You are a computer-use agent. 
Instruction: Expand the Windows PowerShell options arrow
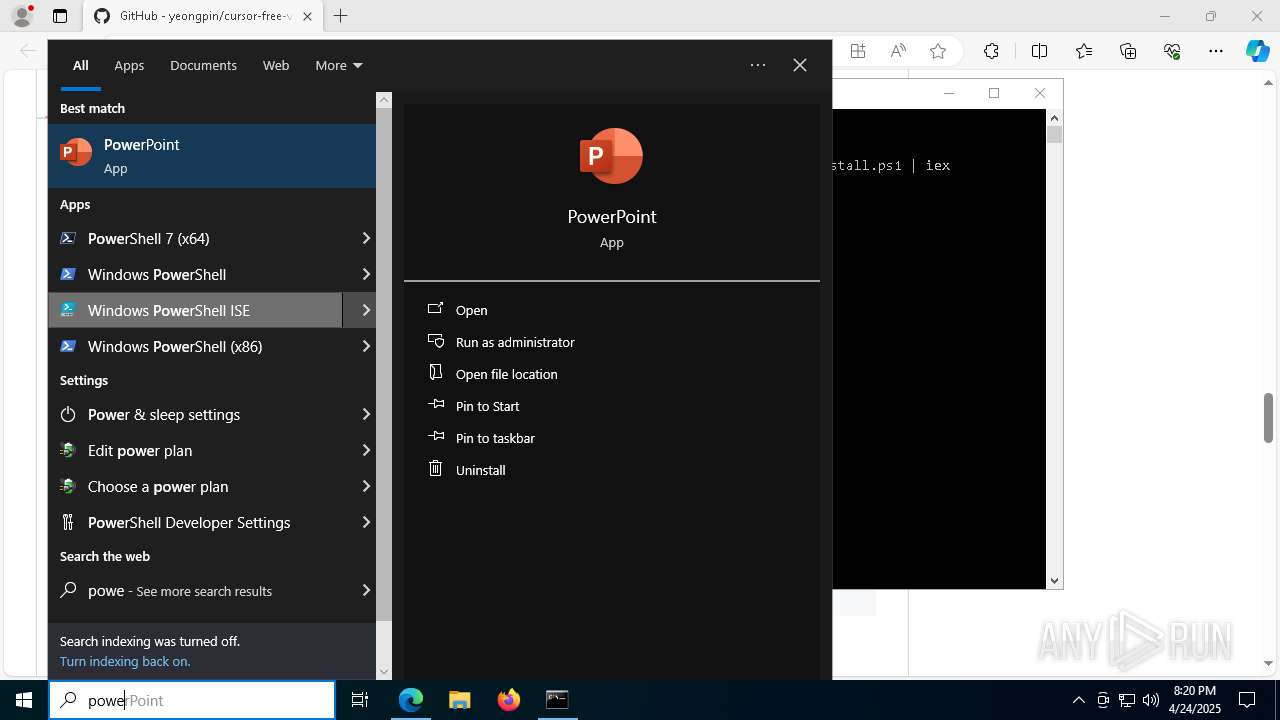coord(366,274)
